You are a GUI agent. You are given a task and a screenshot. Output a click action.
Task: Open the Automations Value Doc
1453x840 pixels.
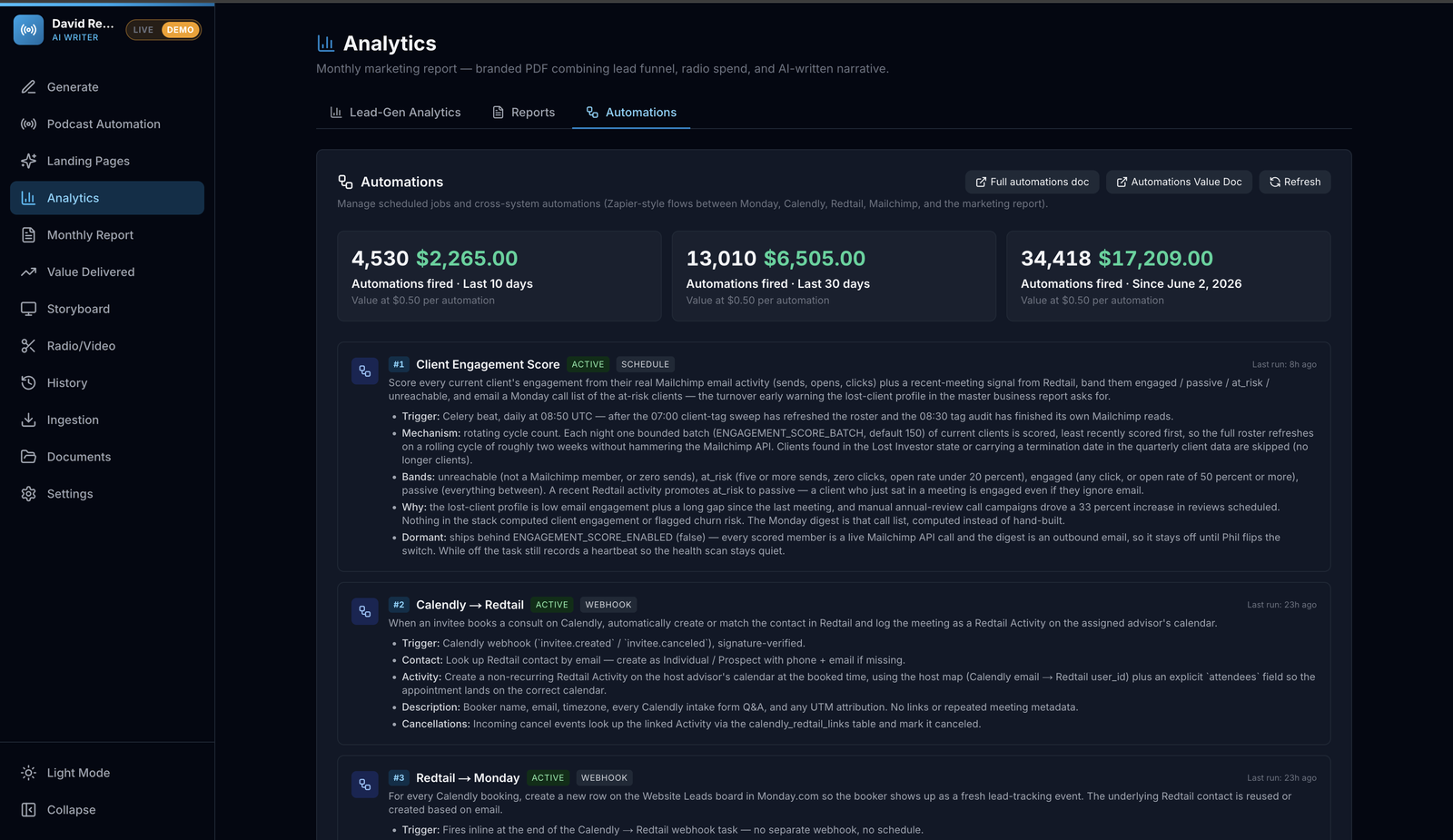(x=1179, y=182)
